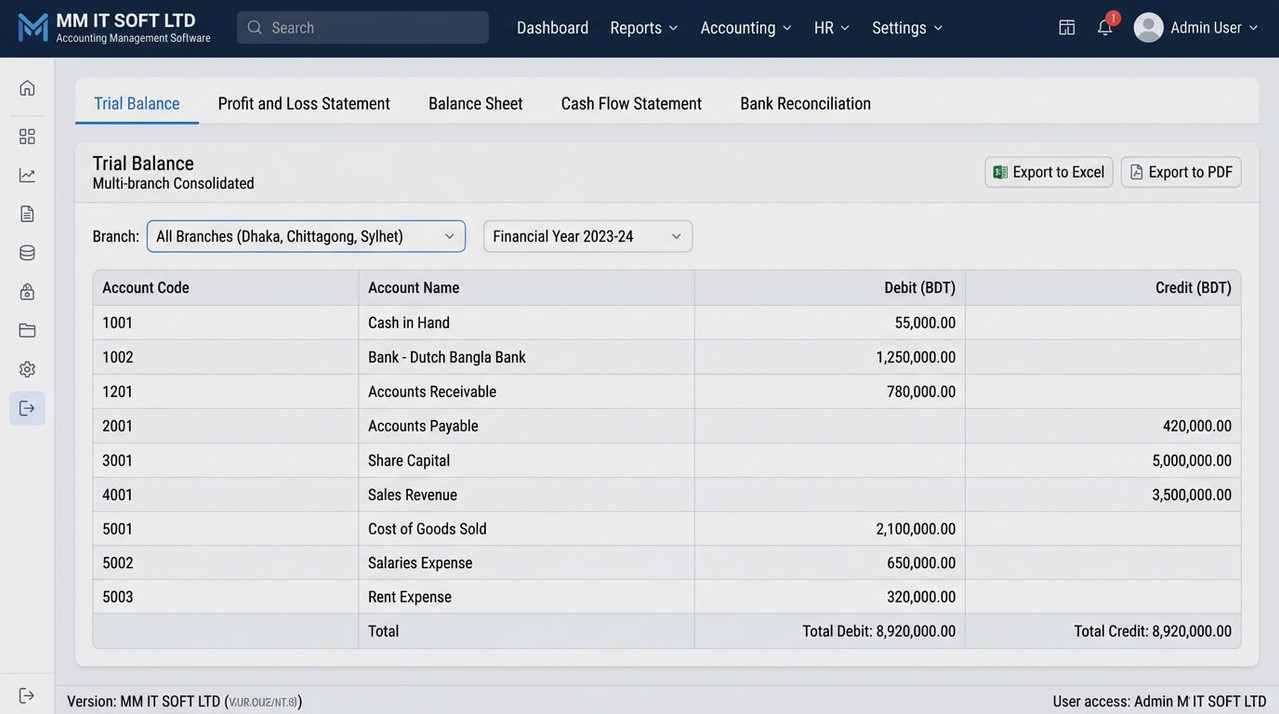This screenshot has width=1279, height=714.
Task: Click the MM IT SOFT LTD logo
Action: (x=114, y=27)
